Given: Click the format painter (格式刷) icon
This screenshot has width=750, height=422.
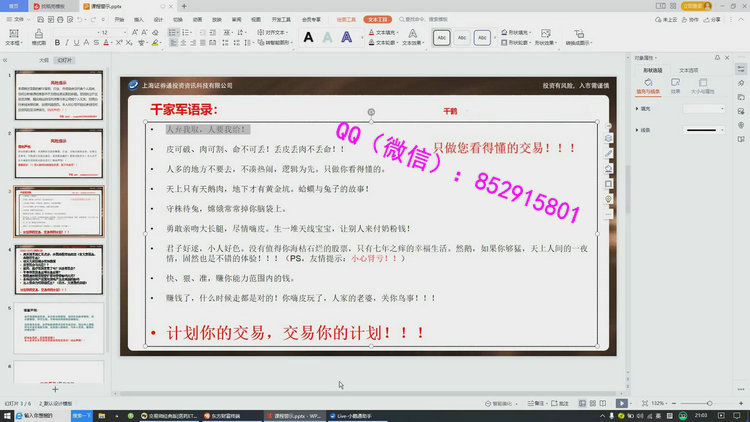Looking at the screenshot, I should 39,38.
